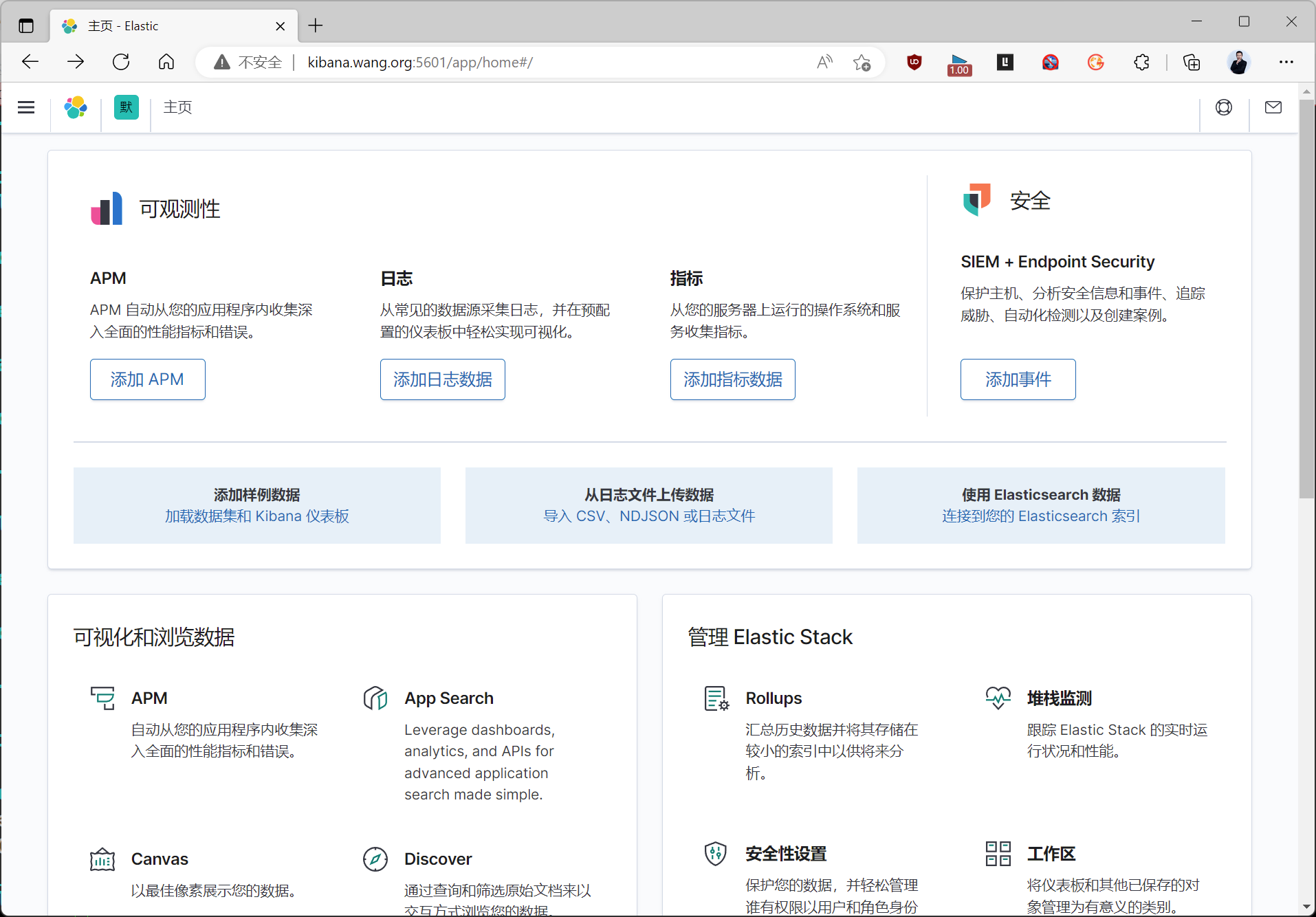The height and width of the screenshot is (917, 1316).
Task: Click the 1.00 badge extension icon
Action: pyautogui.click(x=959, y=64)
